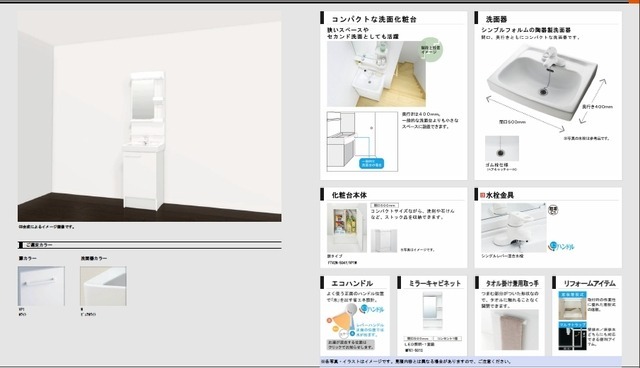This screenshot has width=640, height=368.
Task: Click the eco handle logo in 水栓金具 panel
Action: point(562,246)
